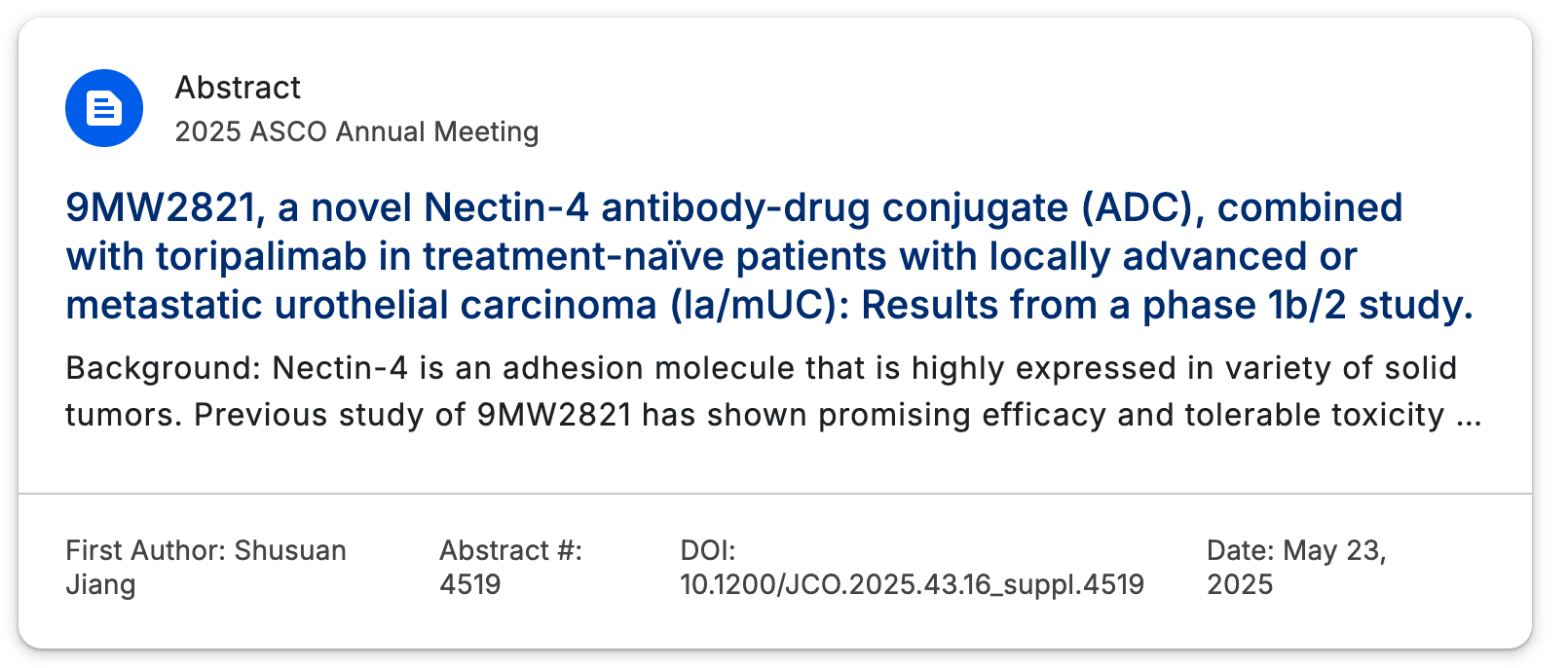
Task: Click "Previous study of 9MW2821" sentence
Action: tap(413, 416)
